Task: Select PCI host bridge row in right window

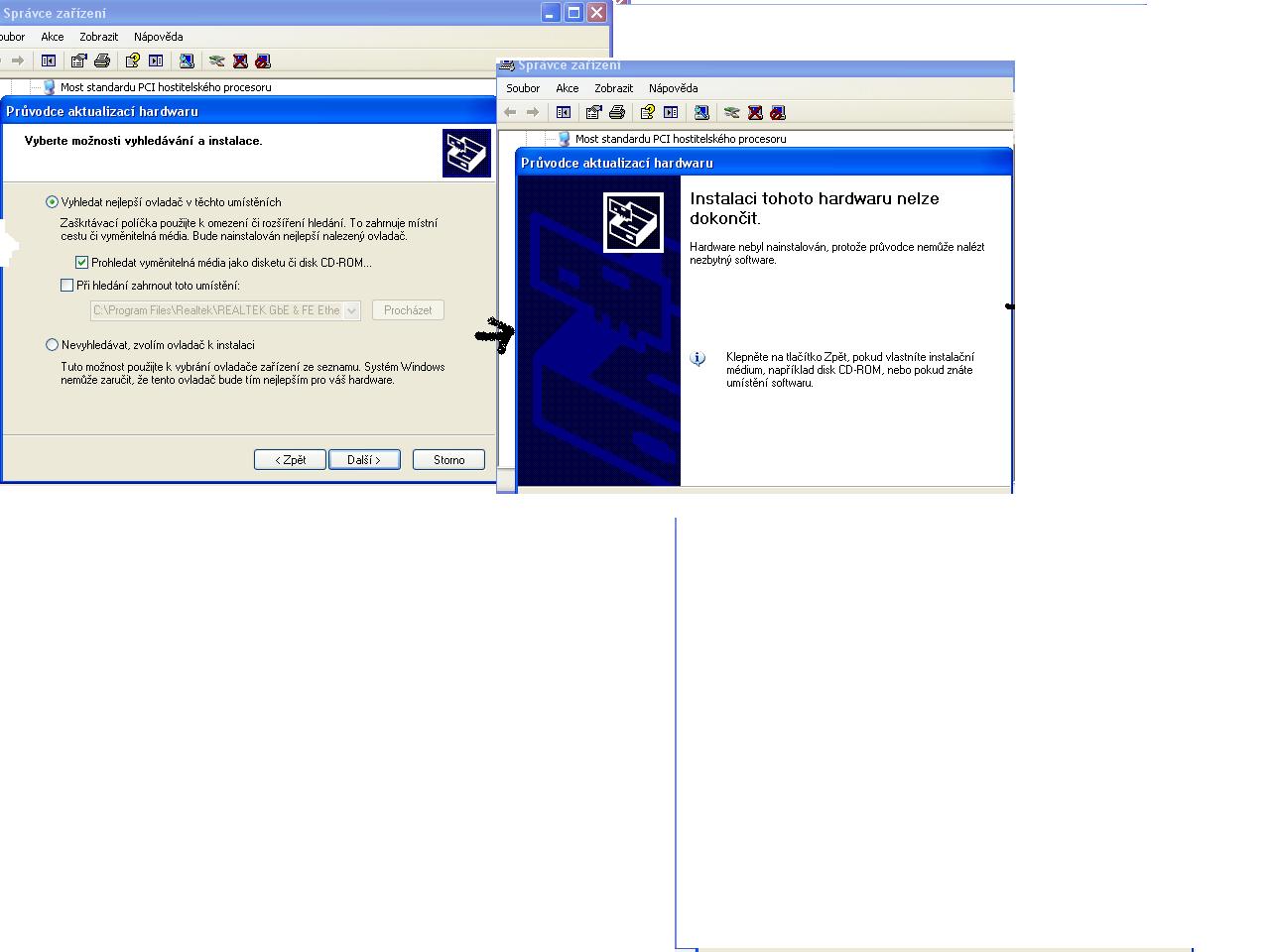Action: click(673, 139)
